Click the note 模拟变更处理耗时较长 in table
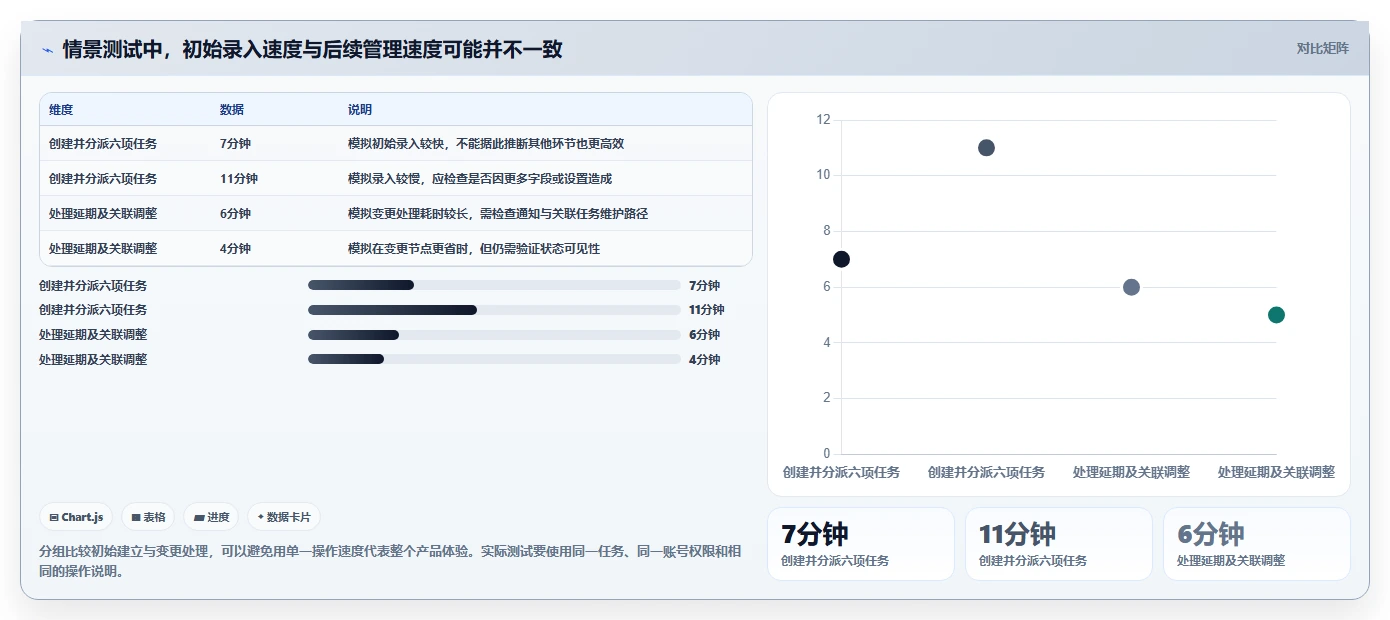This screenshot has width=1390, height=620. pyautogui.click(x=498, y=213)
